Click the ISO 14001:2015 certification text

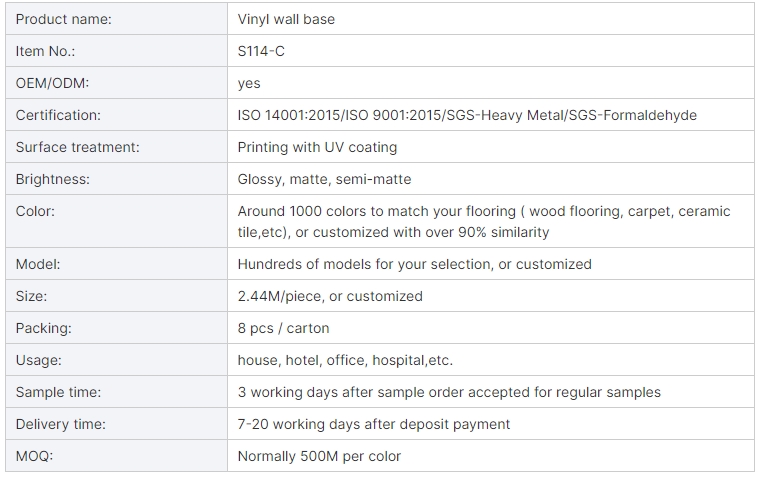pos(293,115)
